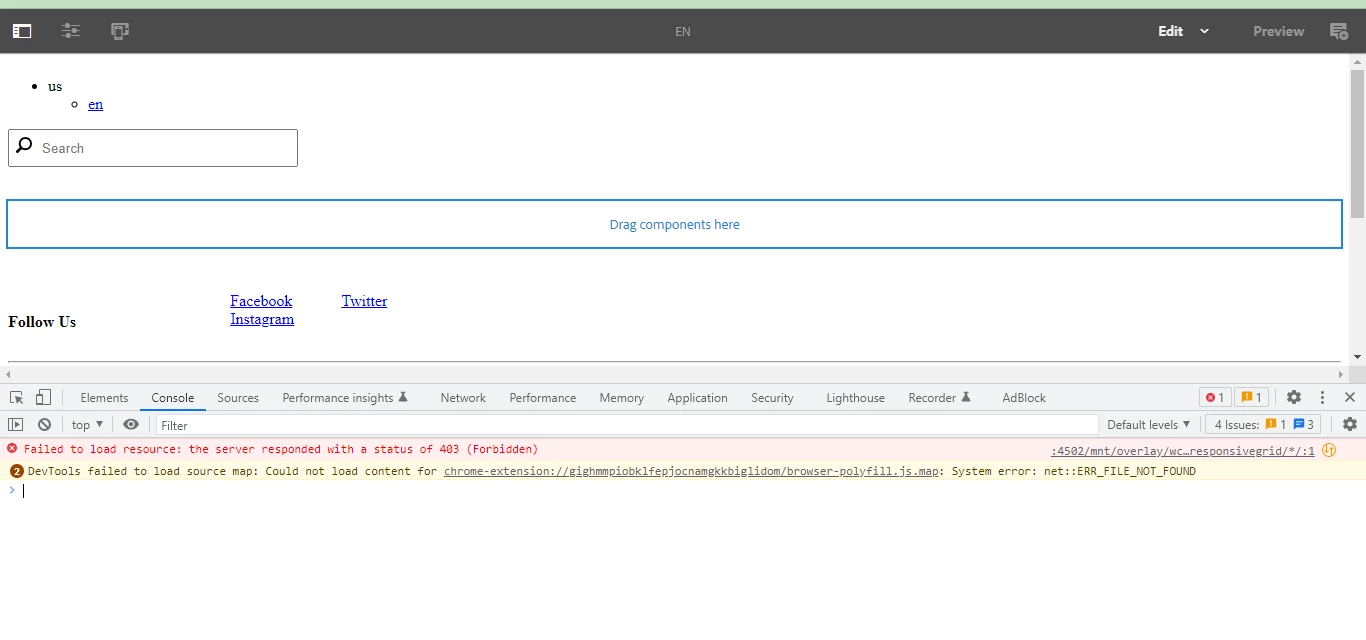Viewport: 1366px width, 640px height.
Task: Show the console sidebar
Action: (x=16, y=424)
